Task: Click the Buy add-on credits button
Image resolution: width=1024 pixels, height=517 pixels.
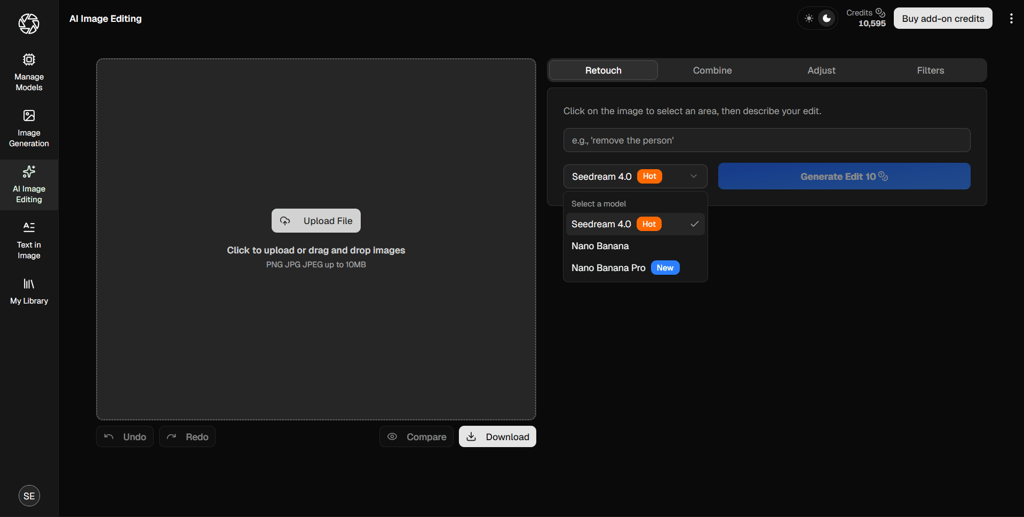Action: point(942,18)
